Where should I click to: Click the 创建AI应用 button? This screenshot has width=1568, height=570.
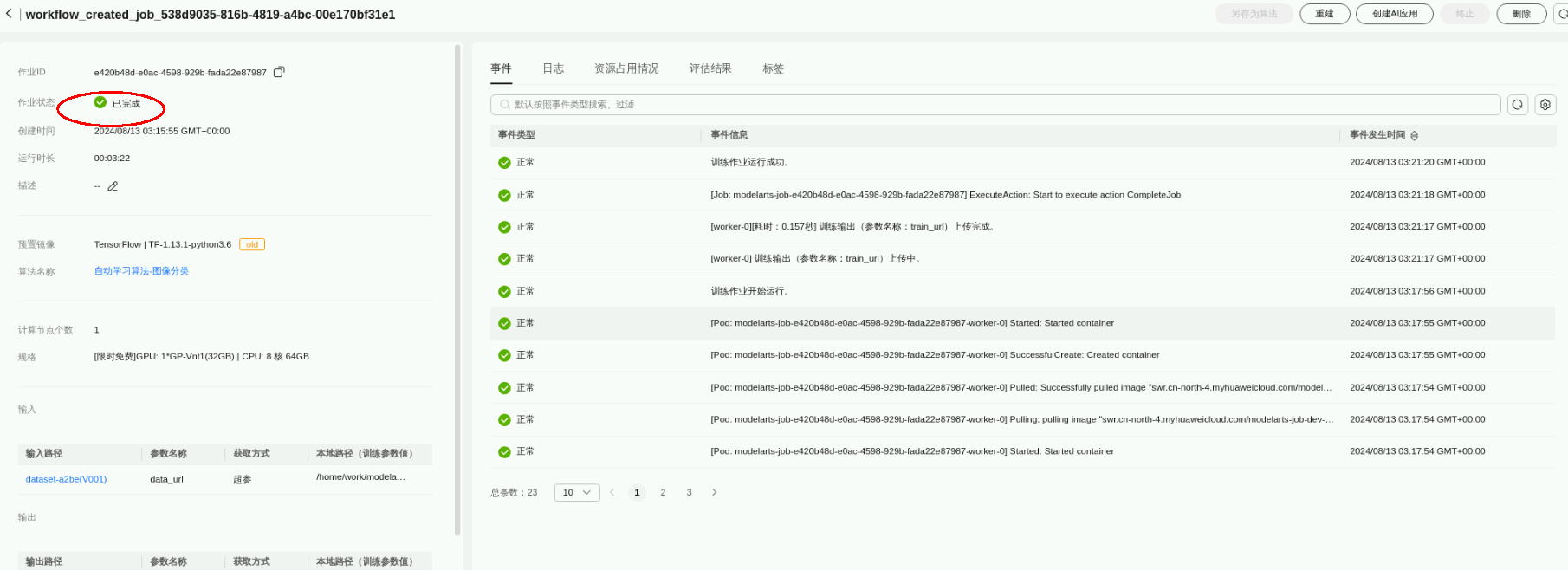1394,14
